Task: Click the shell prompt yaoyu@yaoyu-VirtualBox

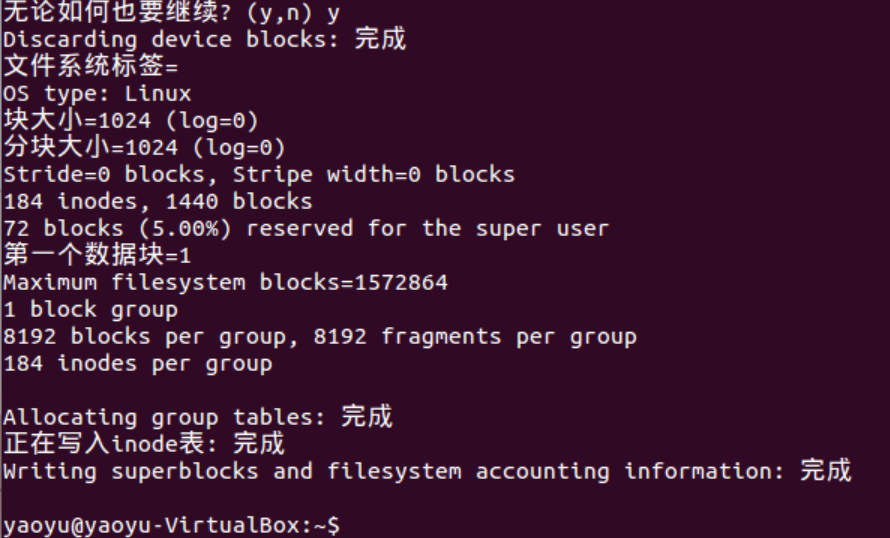Action: [x=170, y=524]
